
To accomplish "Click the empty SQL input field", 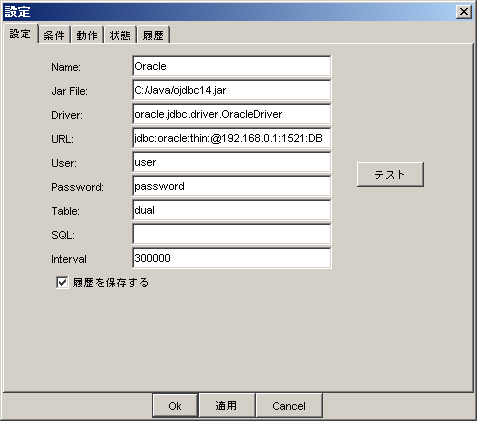I will [232, 234].
